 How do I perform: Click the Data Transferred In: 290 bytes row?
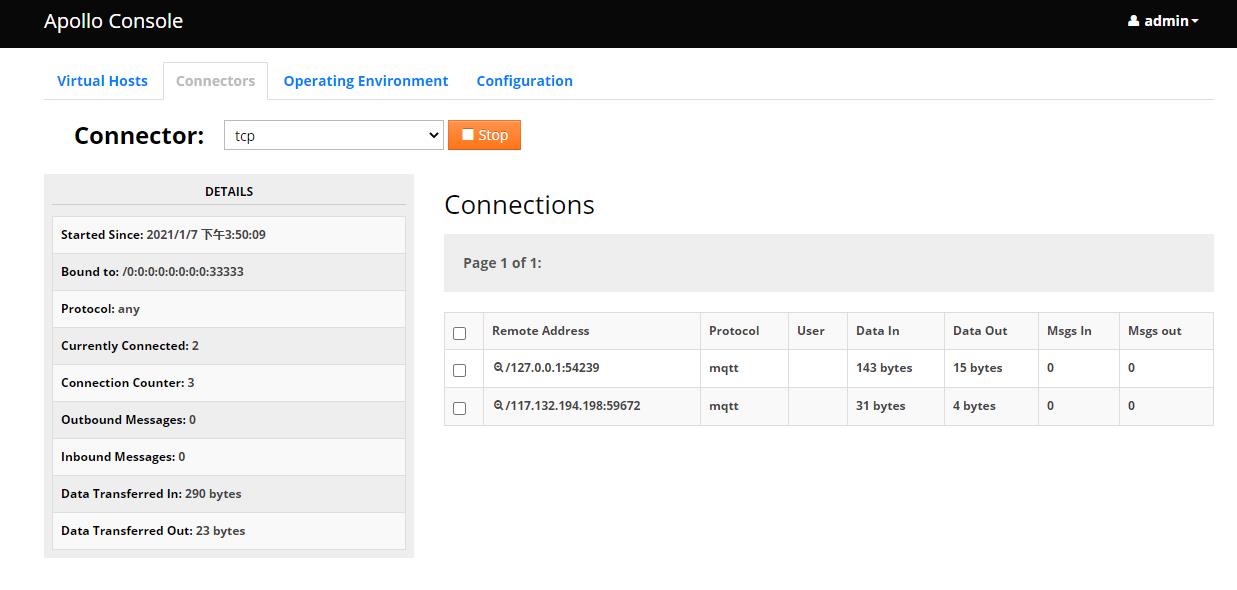tap(229, 494)
